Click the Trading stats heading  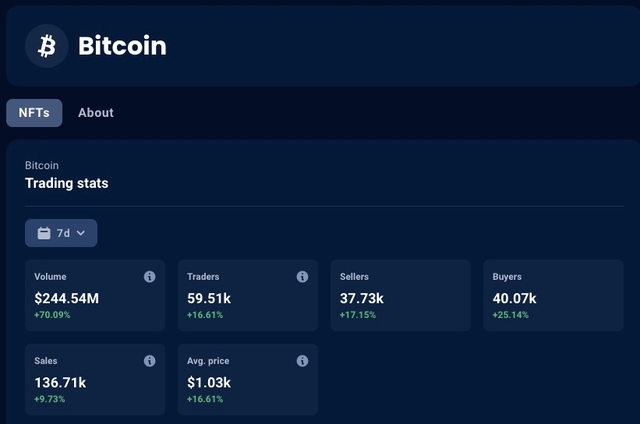tap(66, 184)
